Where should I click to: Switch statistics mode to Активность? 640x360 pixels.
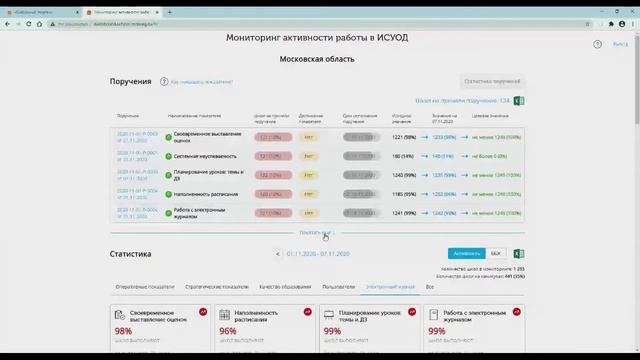click(467, 253)
